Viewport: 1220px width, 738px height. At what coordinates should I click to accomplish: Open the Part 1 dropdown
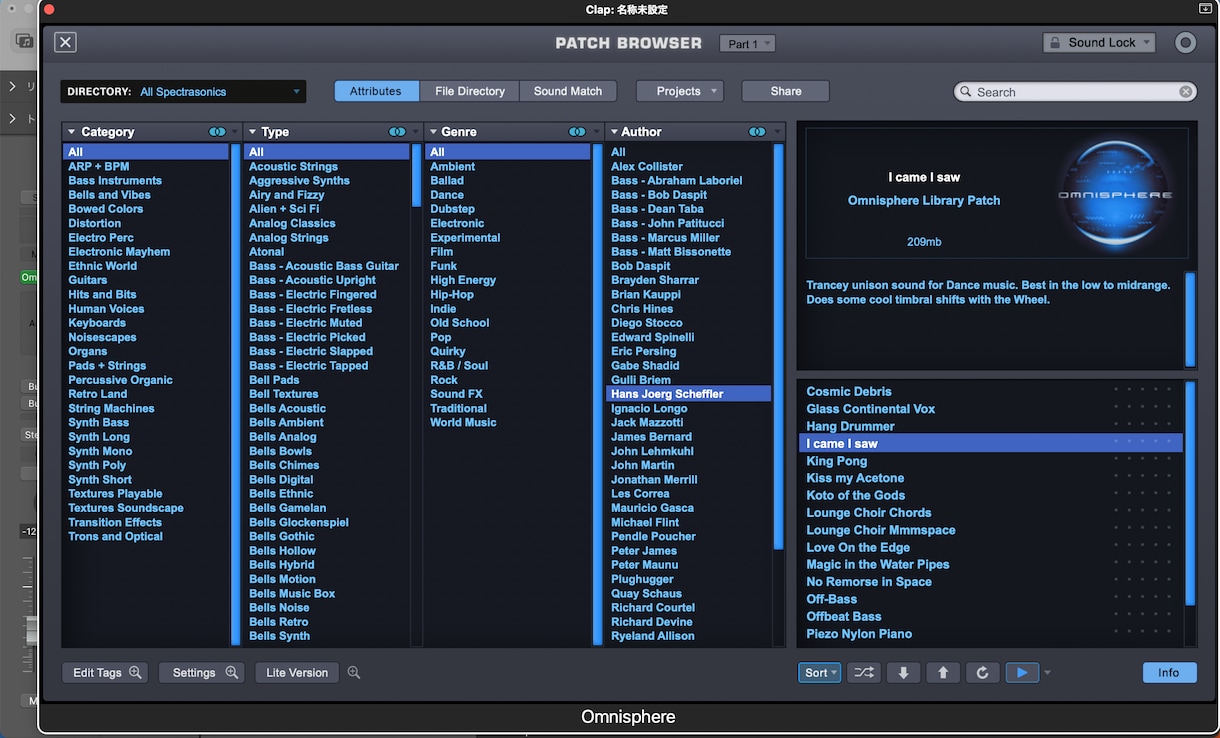[747, 44]
